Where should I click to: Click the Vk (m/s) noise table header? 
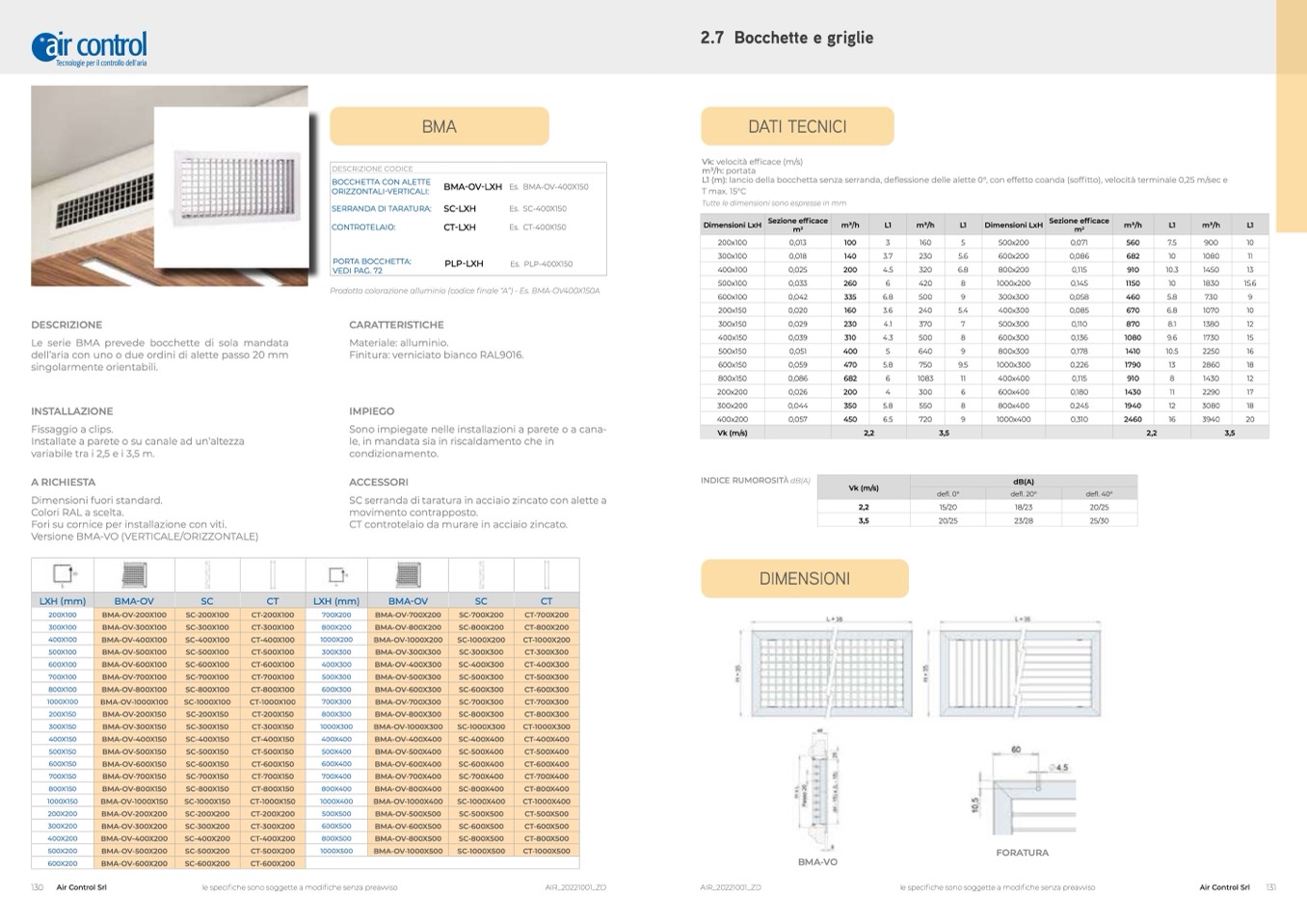[864, 488]
